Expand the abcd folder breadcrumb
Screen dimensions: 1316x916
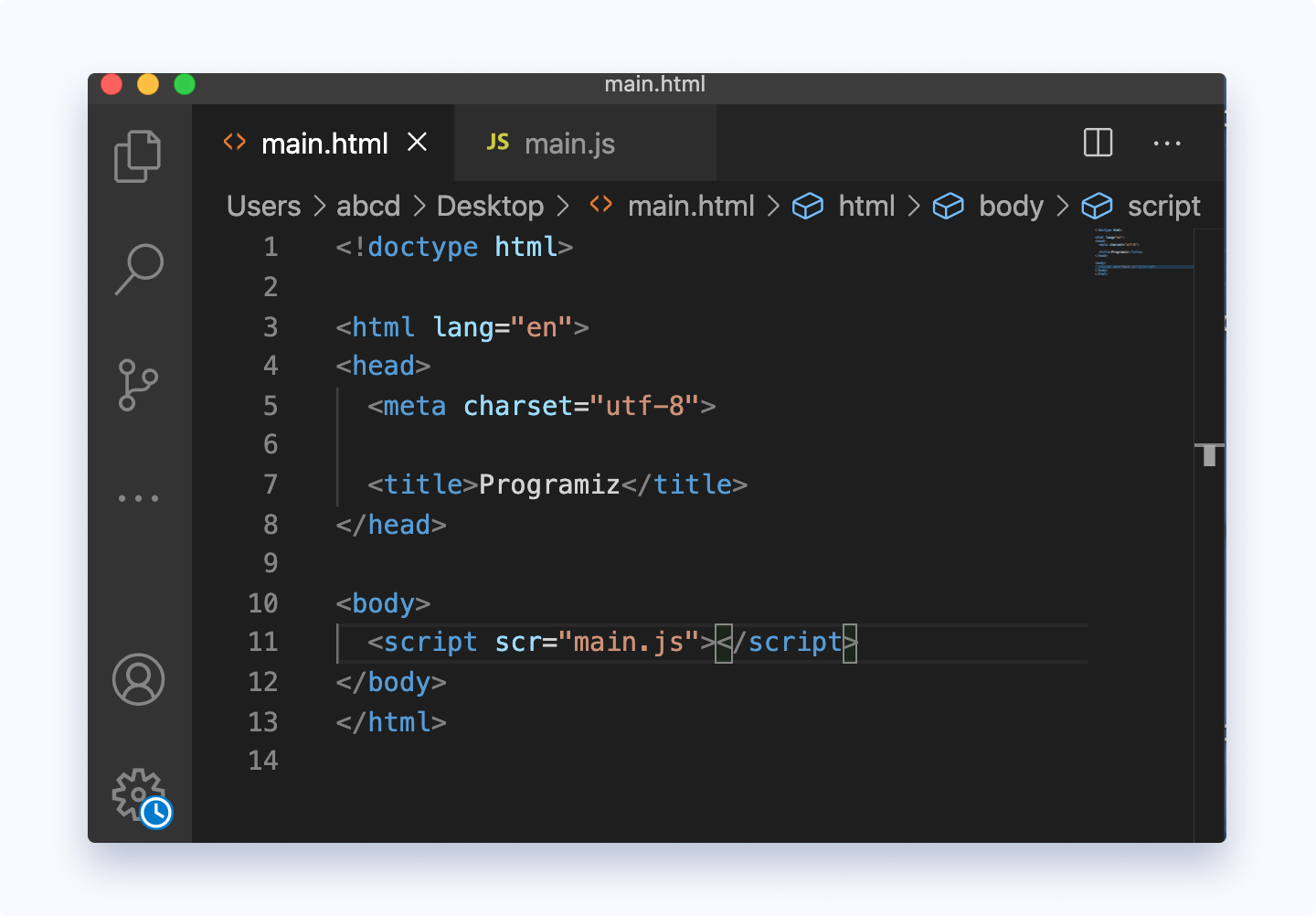(x=368, y=207)
